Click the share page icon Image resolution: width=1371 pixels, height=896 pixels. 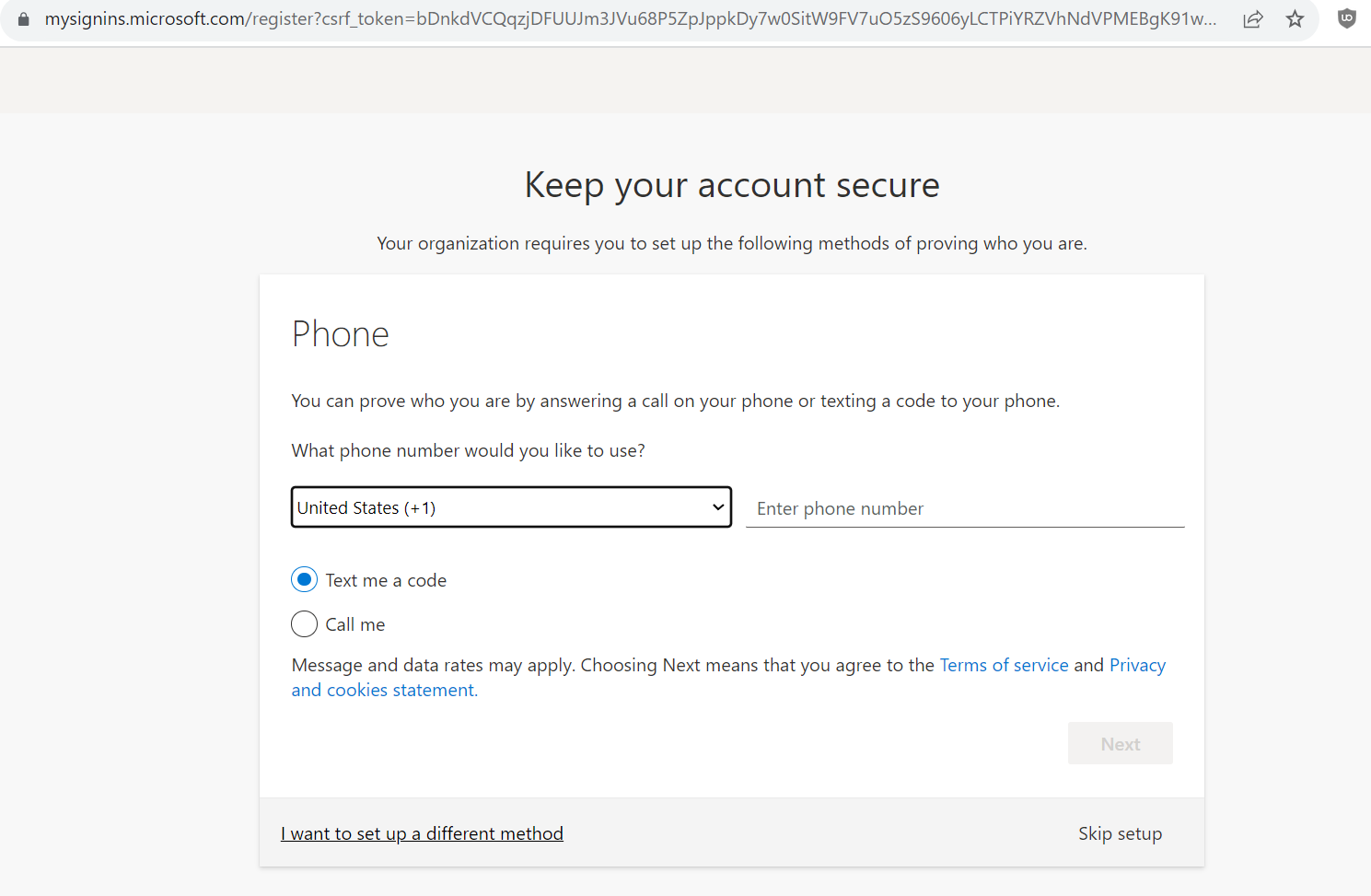1252,19
